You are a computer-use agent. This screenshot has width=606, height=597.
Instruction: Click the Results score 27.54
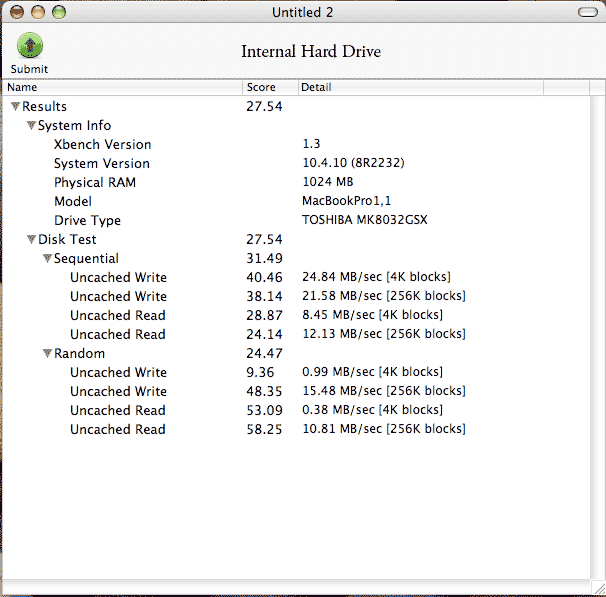tap(264, 106)
